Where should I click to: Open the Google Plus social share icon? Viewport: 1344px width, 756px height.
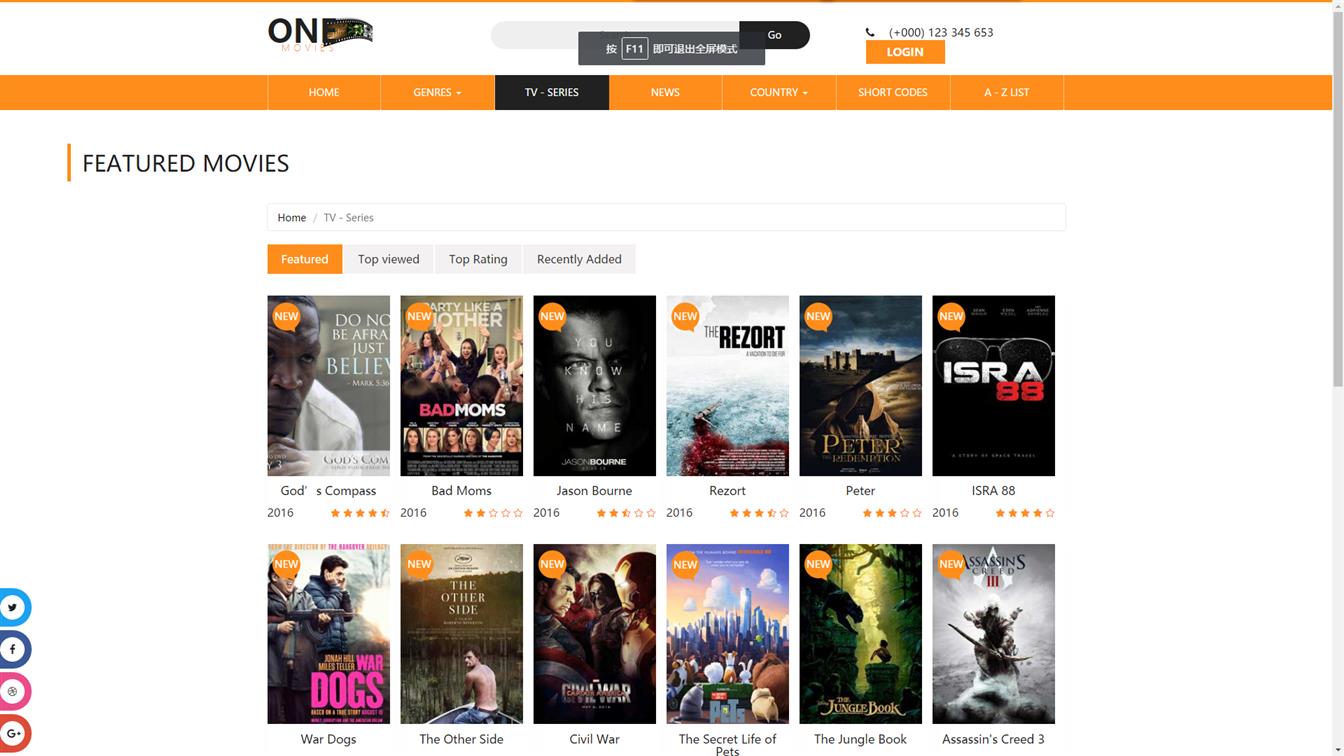pos(14,733)
